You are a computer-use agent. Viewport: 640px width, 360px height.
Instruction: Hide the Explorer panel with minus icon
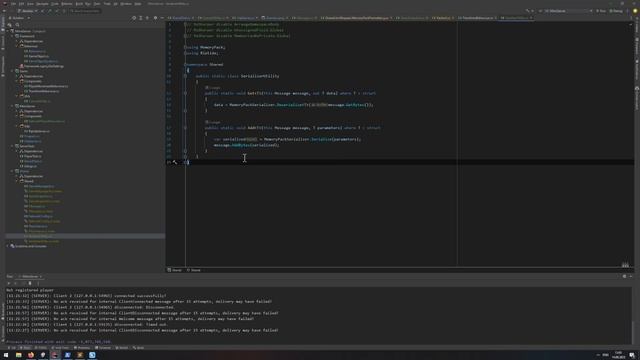162,18
